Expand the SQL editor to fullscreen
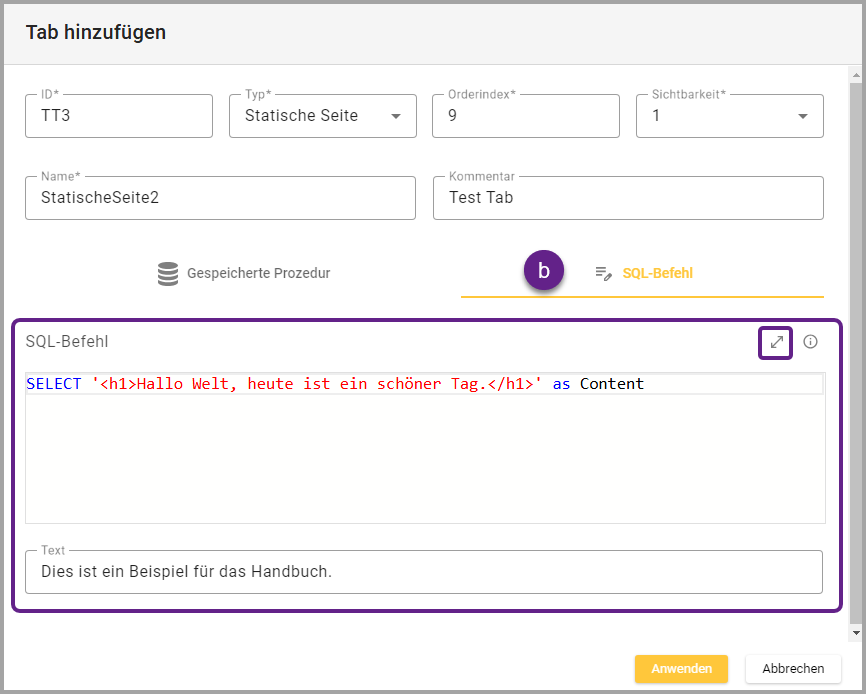866x694 pixels. click(776, 342)
